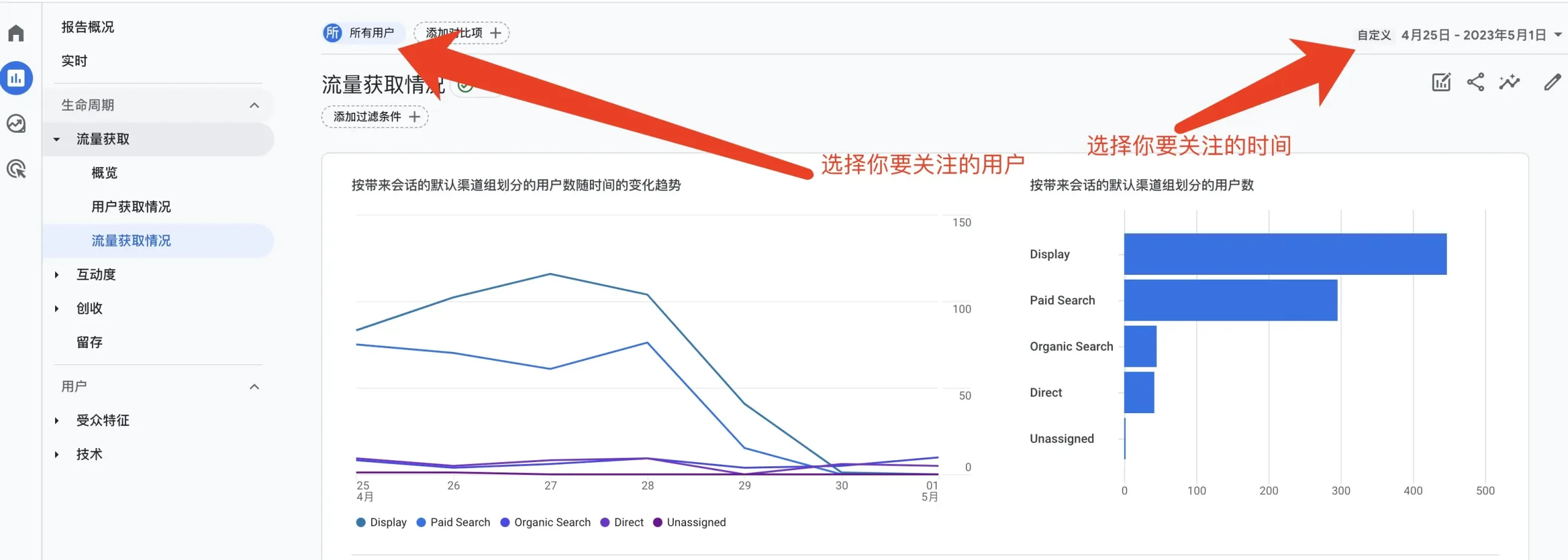Open 报告概况 menu item
Viewport: 1568px width, 560px height.
coord(88,27)
